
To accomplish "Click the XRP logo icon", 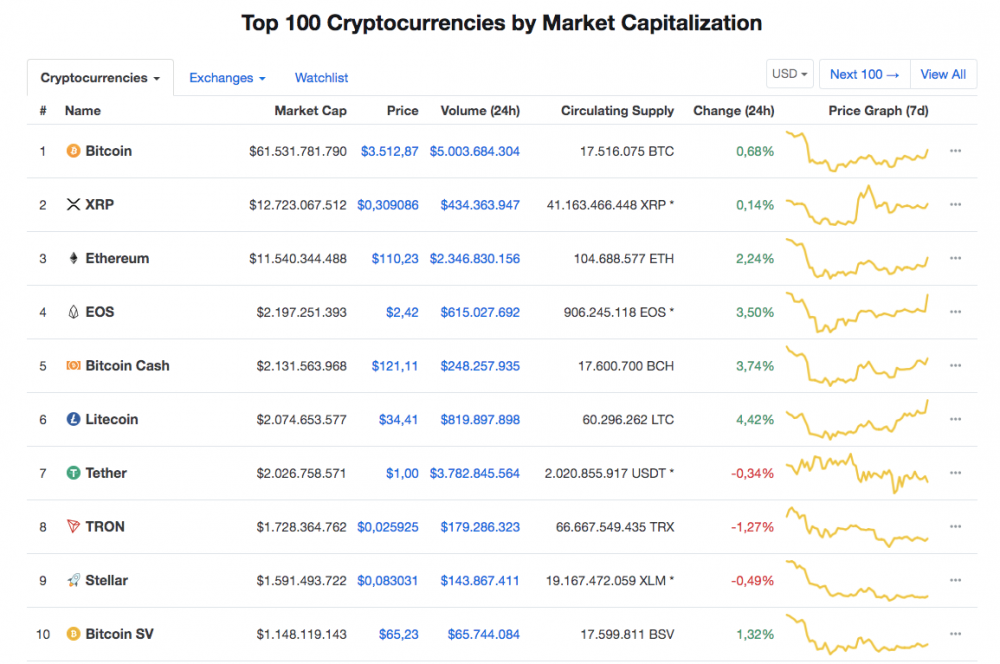I will (72, 205).
